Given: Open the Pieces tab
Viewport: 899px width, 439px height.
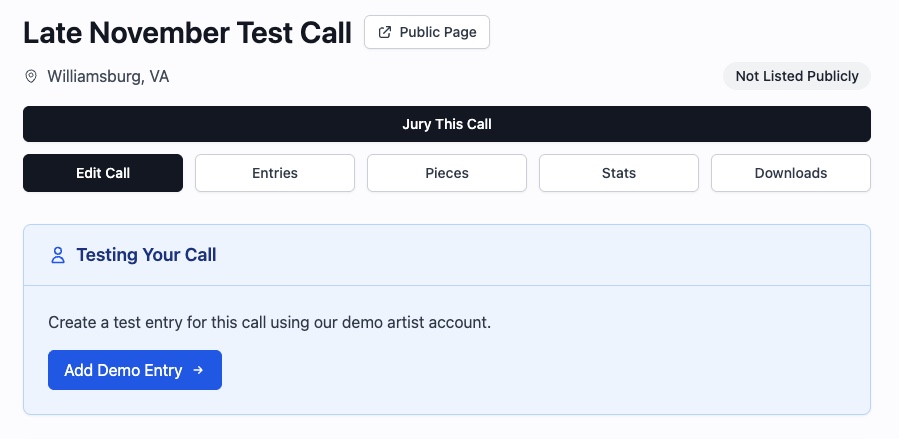Looking at the screenshot, I should pos(447,173).
